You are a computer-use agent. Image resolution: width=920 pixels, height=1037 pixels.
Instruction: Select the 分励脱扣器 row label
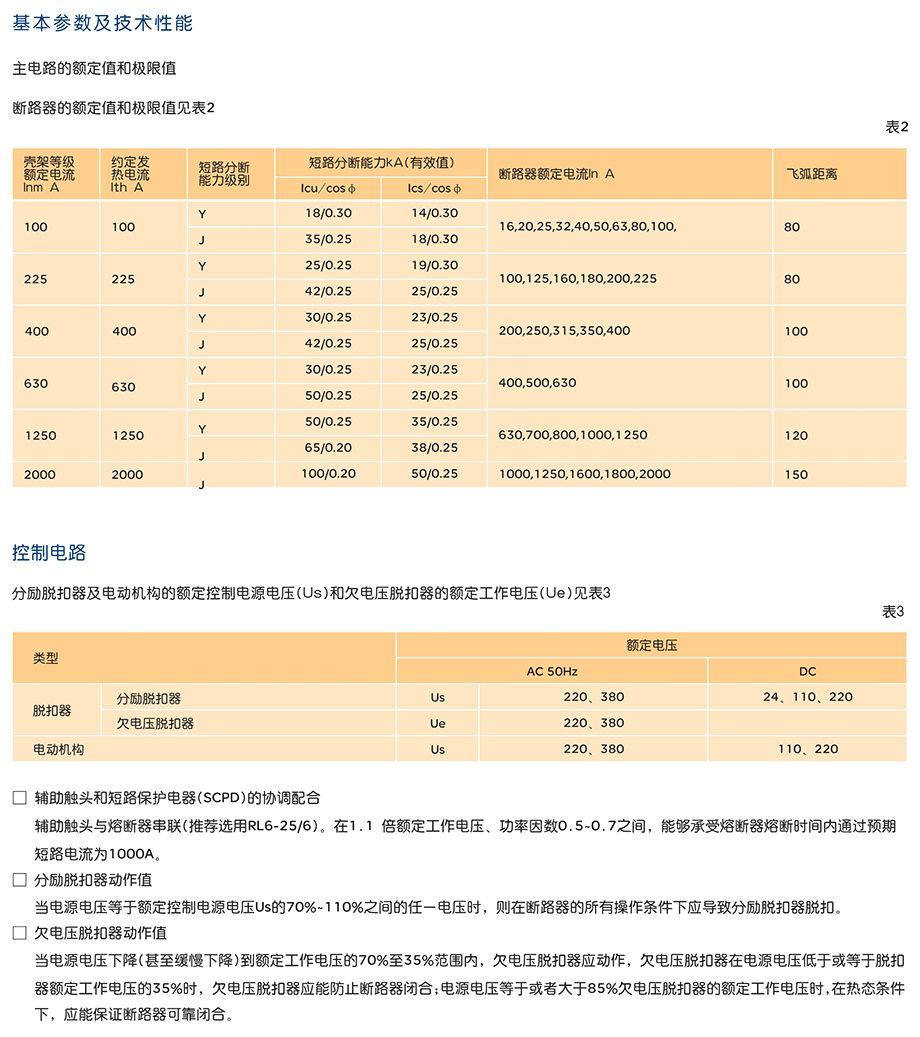pyautogui.click(x=149, y=698)
